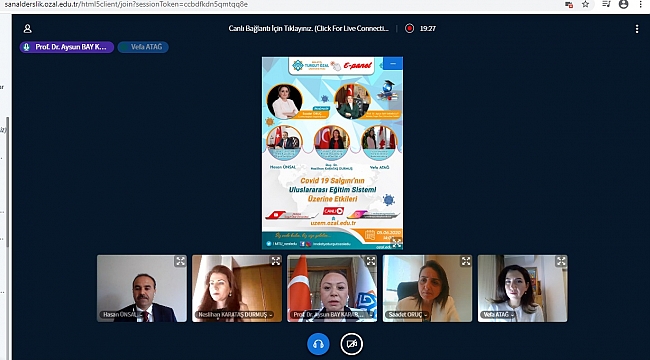Click the Vefa ATAĞ talking indicator
The width and height of the screenshot is (650, 360).
pyautogui.click(x=143, y=47)
